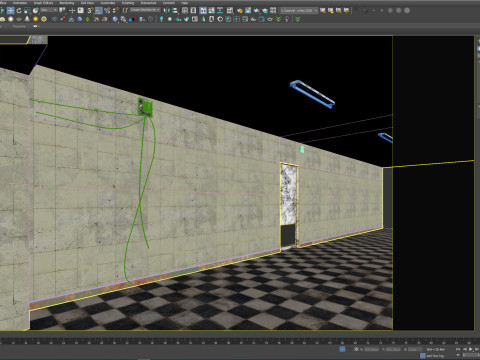480x360 pixels.
Task: Toggle the Layer Explorer
Action: [193, 11]
